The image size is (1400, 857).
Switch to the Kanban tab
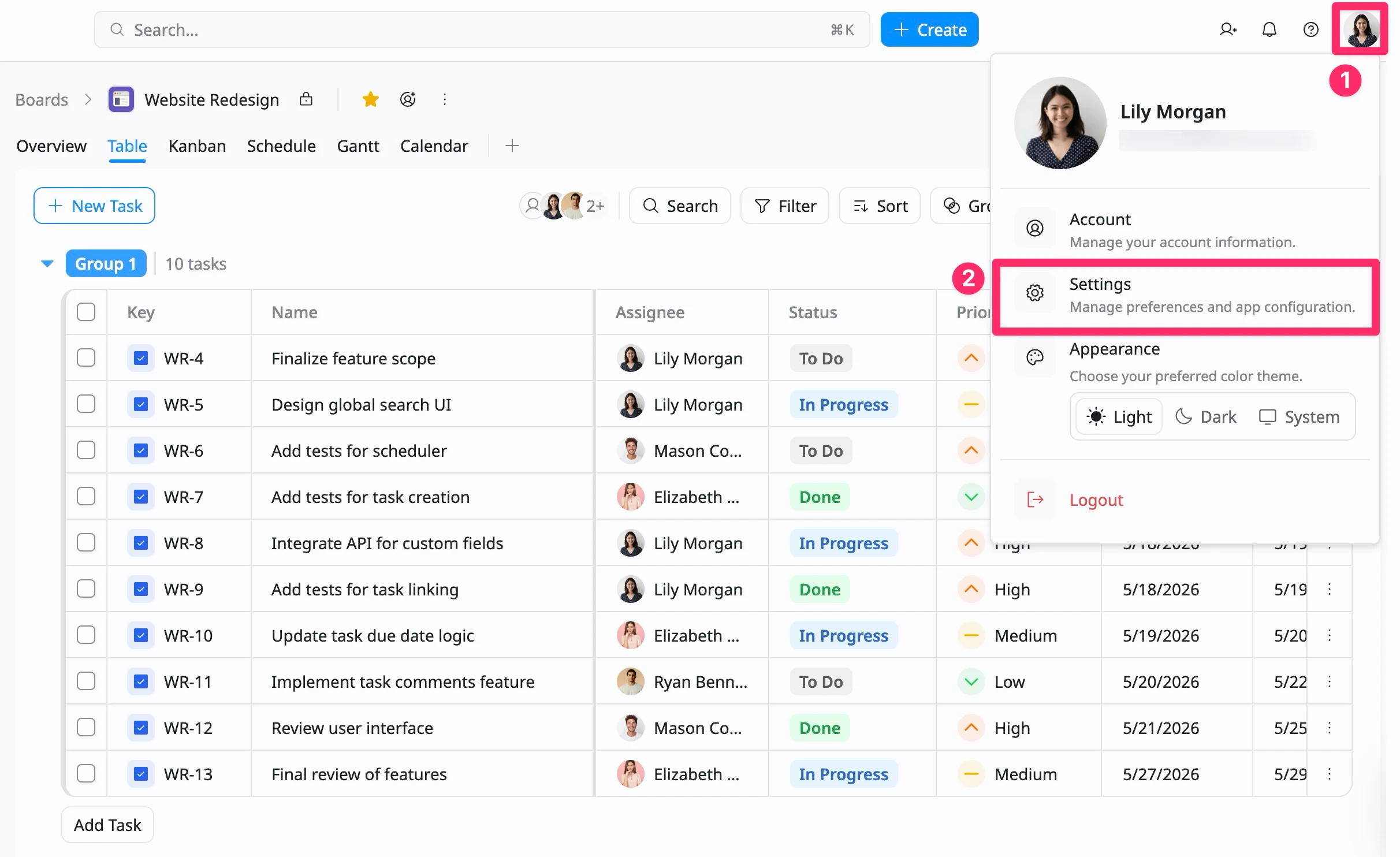pyautogui.click(x=197, y=146)
